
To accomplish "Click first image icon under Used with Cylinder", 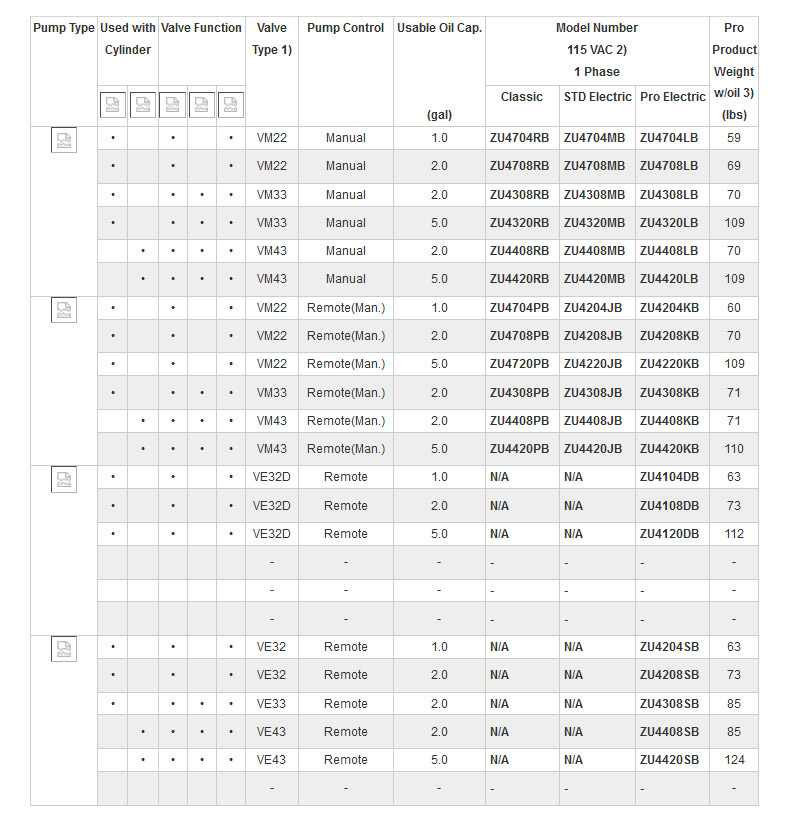I will point(113,104).
